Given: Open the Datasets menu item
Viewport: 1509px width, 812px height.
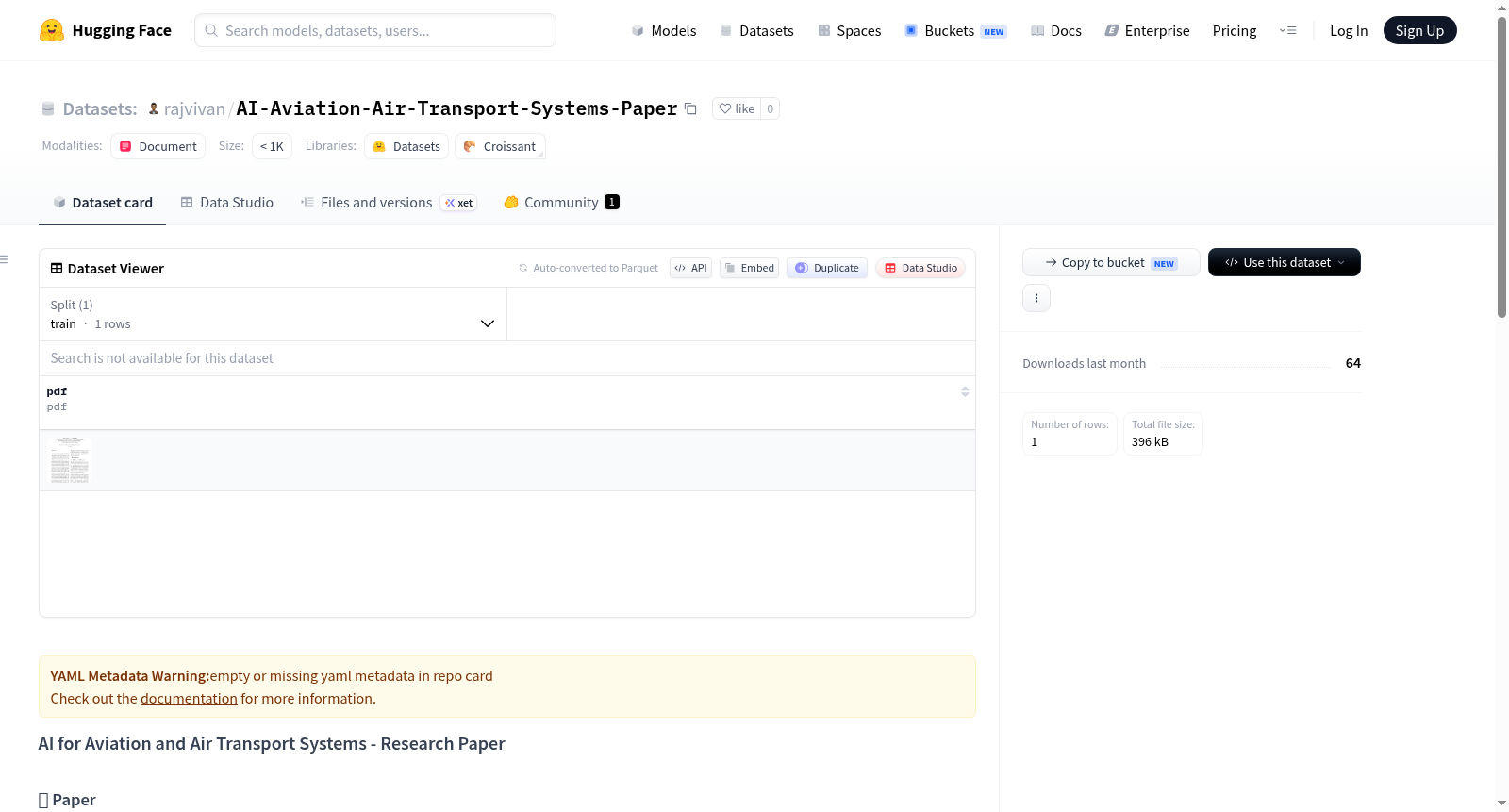Looking at the screenshot, I should click(x=757, y=31).
